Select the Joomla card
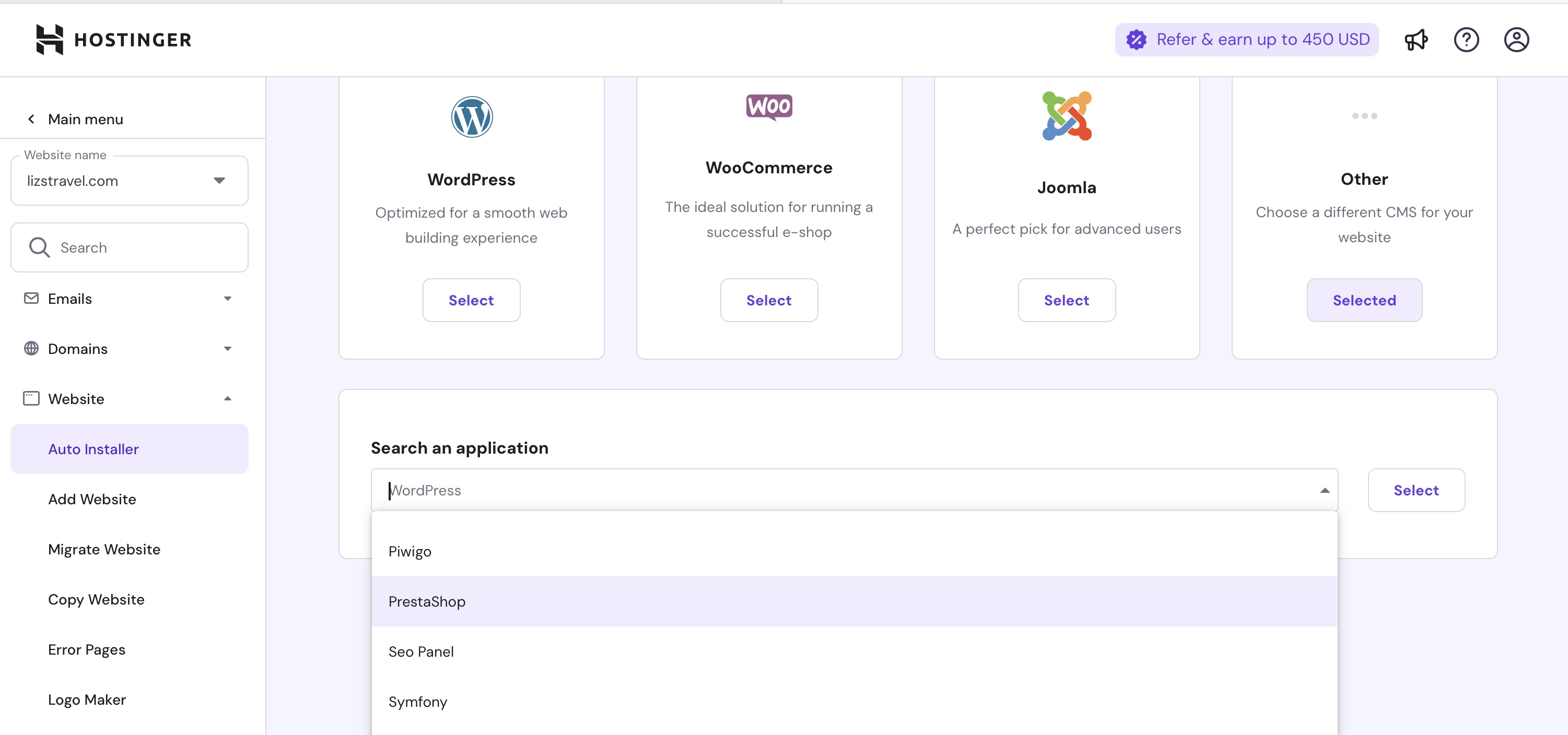Screen dimensions: 1568x735 click(1067, 300)
